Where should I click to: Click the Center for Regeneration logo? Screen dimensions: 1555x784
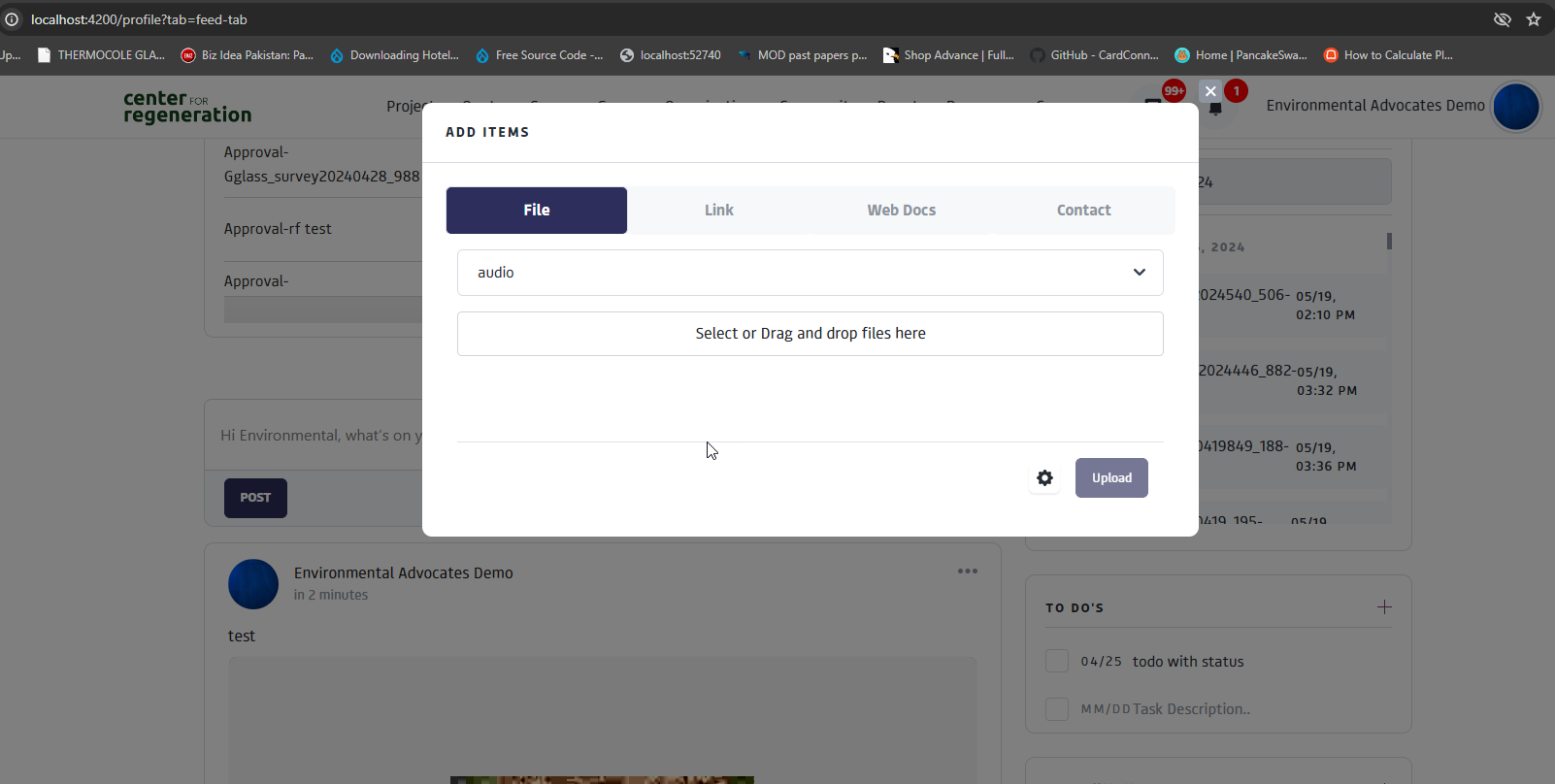[187, 107]
